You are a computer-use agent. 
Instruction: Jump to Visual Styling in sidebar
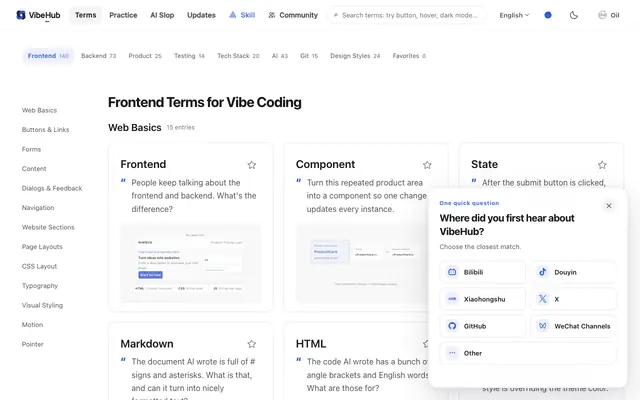pyautogui.click(x=42, y=305)
